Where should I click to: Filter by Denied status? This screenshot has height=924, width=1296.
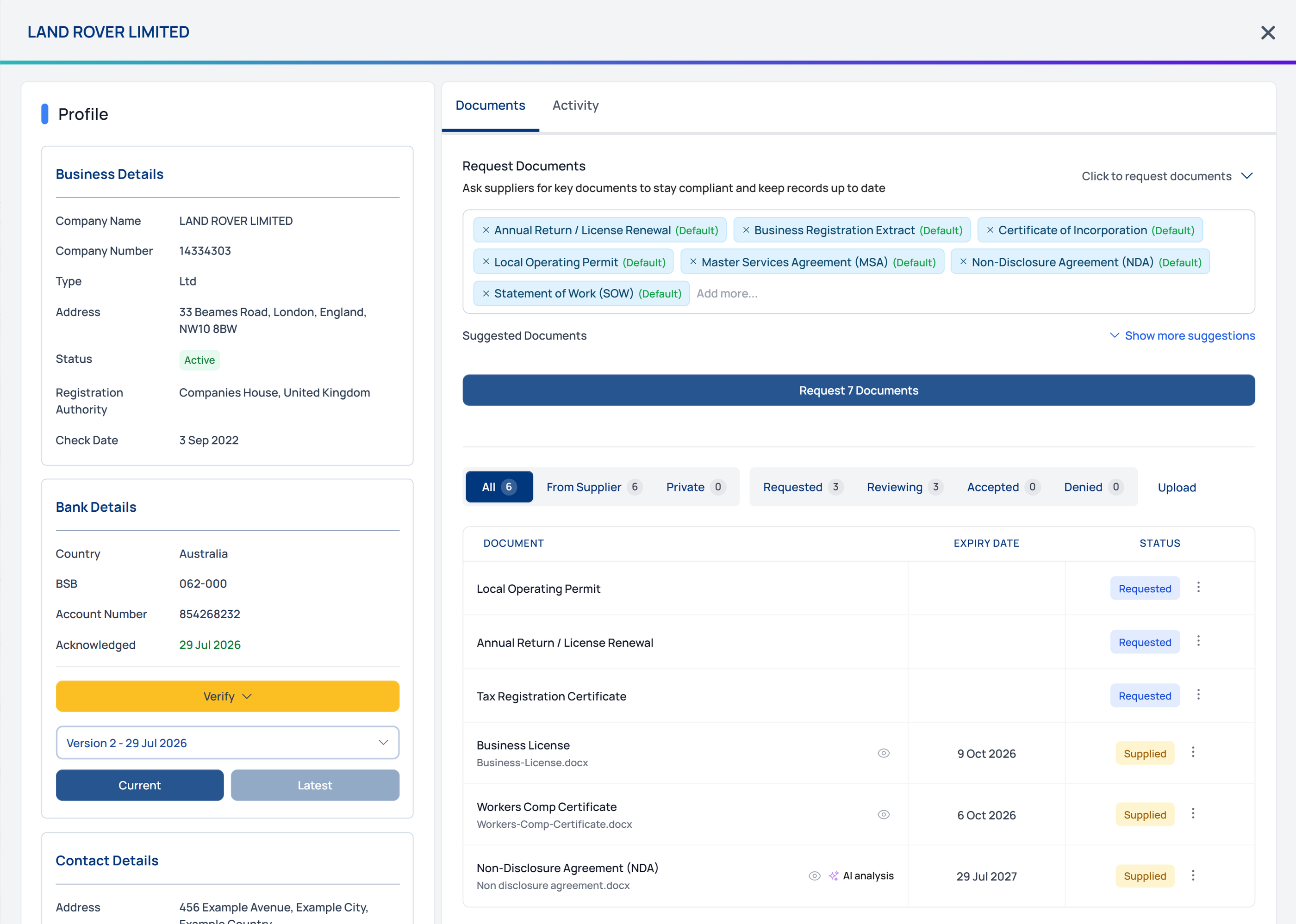click(x=1093, y=487)
